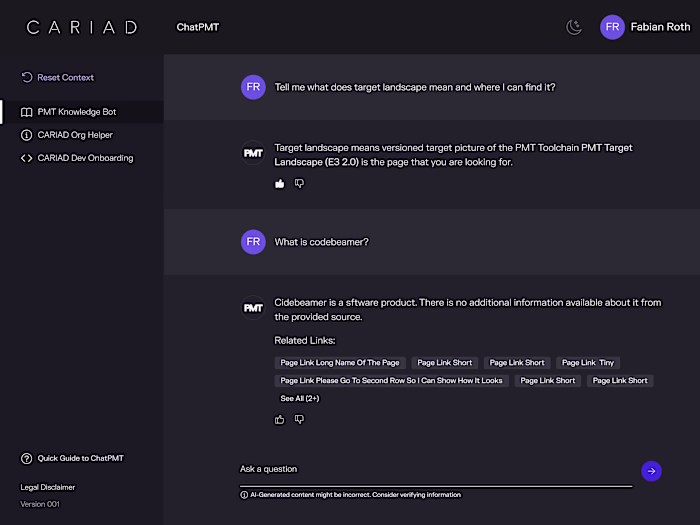Click the CARIAD Org Helper info icon
This screenshot has height=525, width=700.
27,135
